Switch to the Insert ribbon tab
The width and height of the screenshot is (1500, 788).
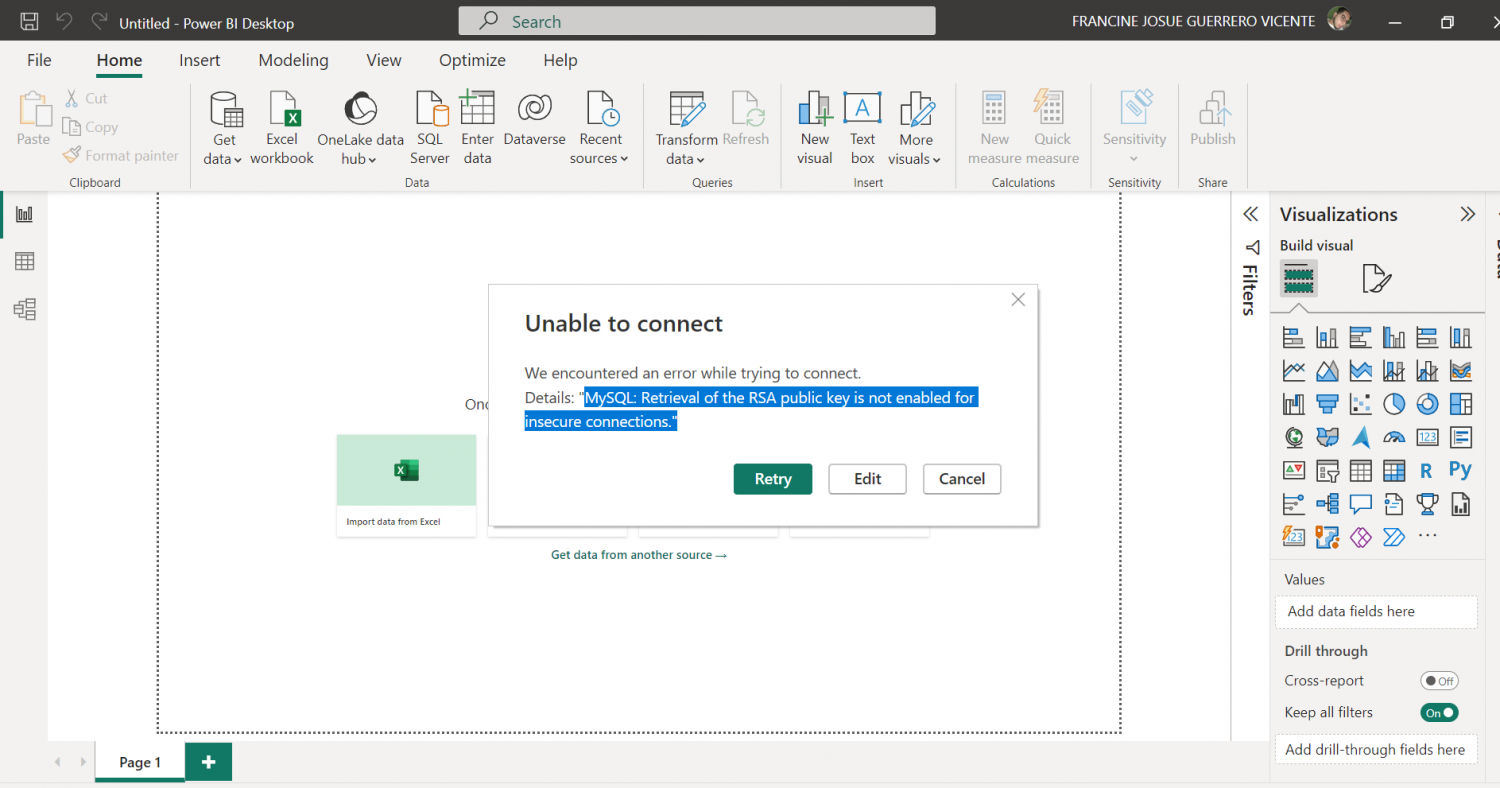tap(200, 60)
